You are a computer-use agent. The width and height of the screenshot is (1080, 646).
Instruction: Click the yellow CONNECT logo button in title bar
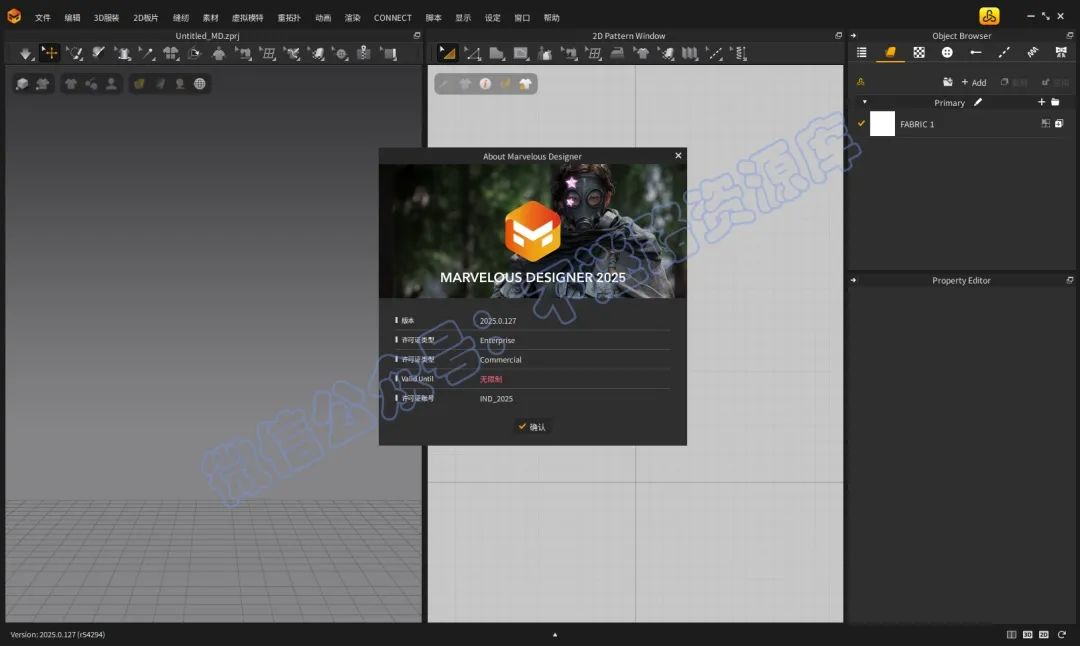pyautogui.click(x=989, y=16)
